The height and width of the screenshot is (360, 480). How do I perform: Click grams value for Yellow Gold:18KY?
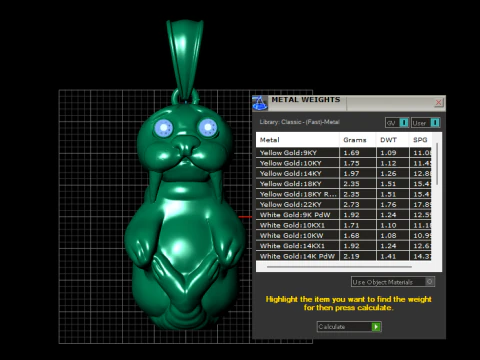(351, 184)
